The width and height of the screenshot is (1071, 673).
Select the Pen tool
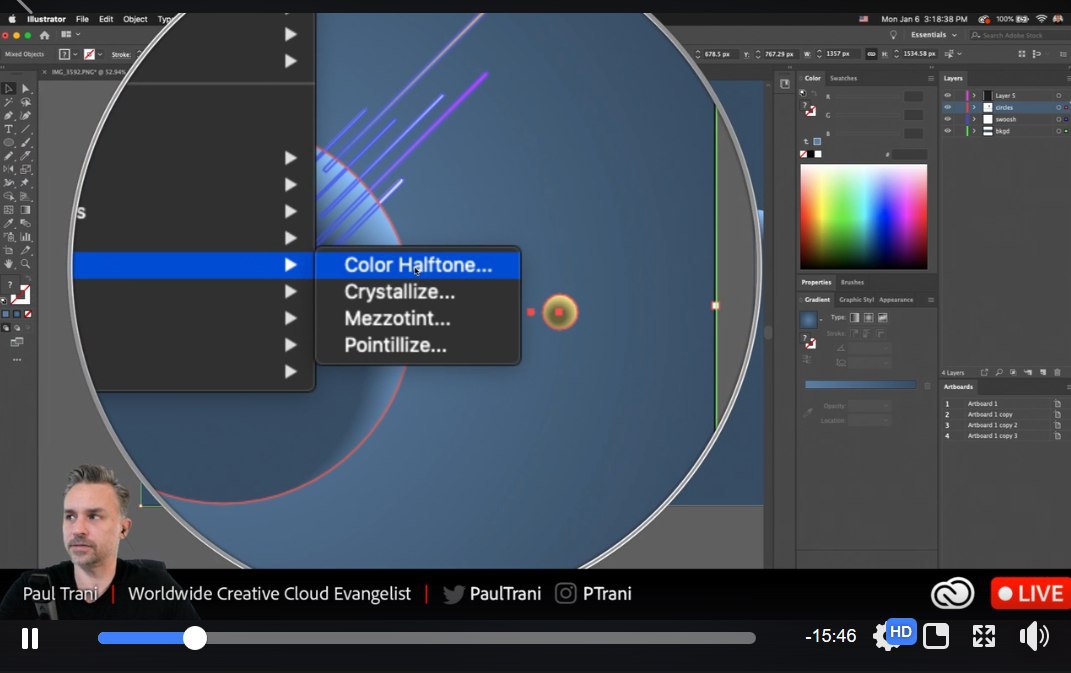(x=9, y=115)
